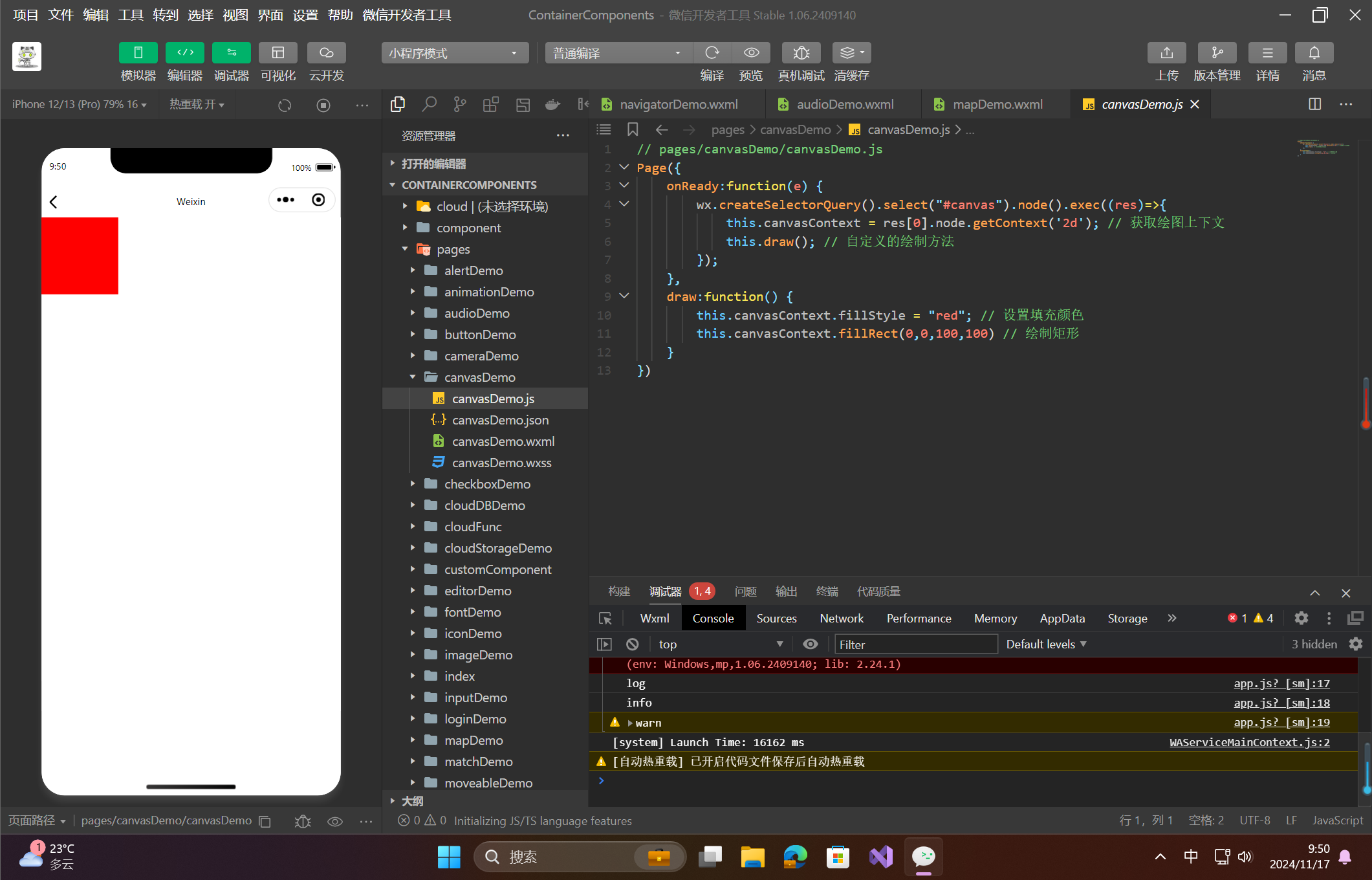Open the mini program mode dropdown

454,53
